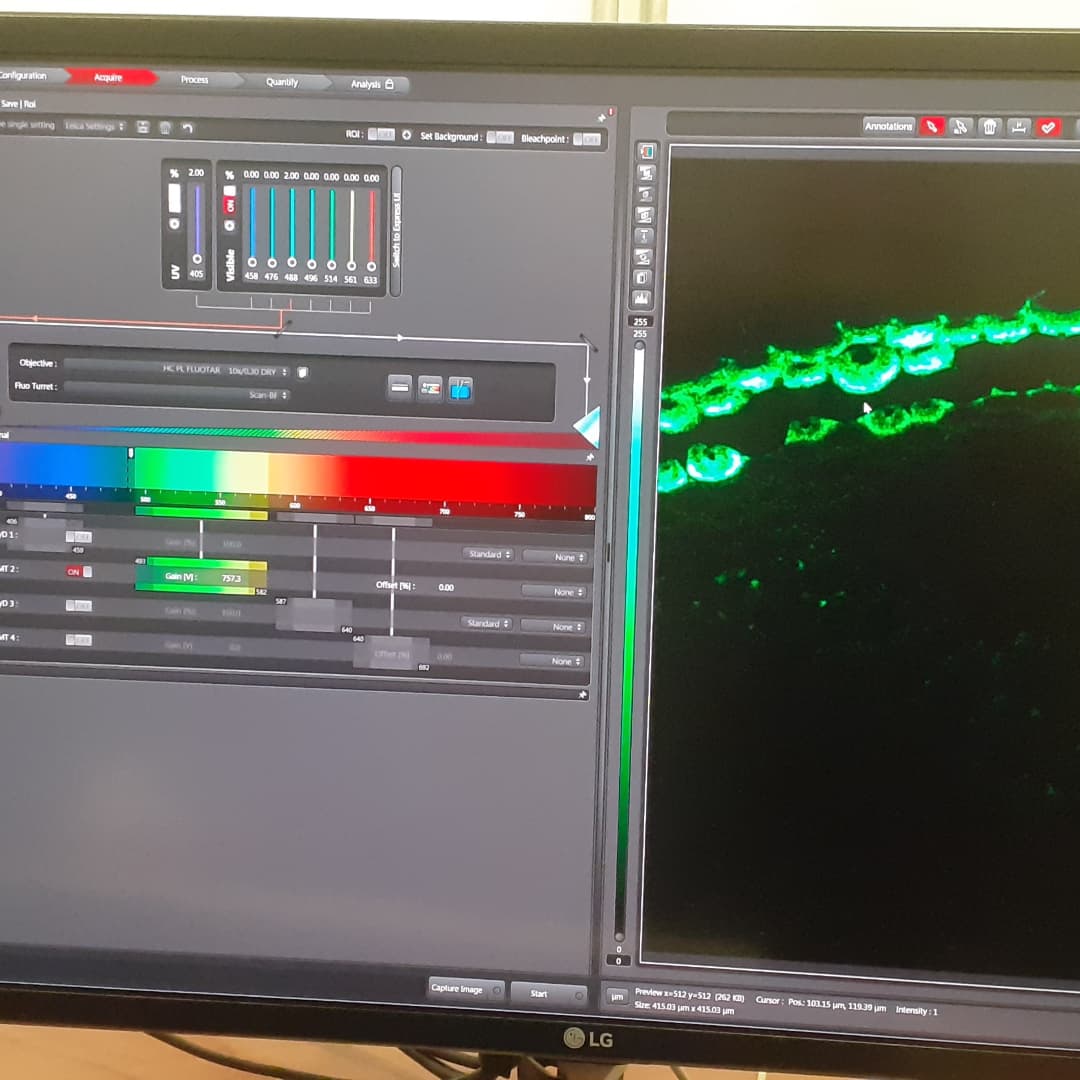Click the trash can icon in annotations toolbar
1080x1080 pixels.
click(989, 127)
